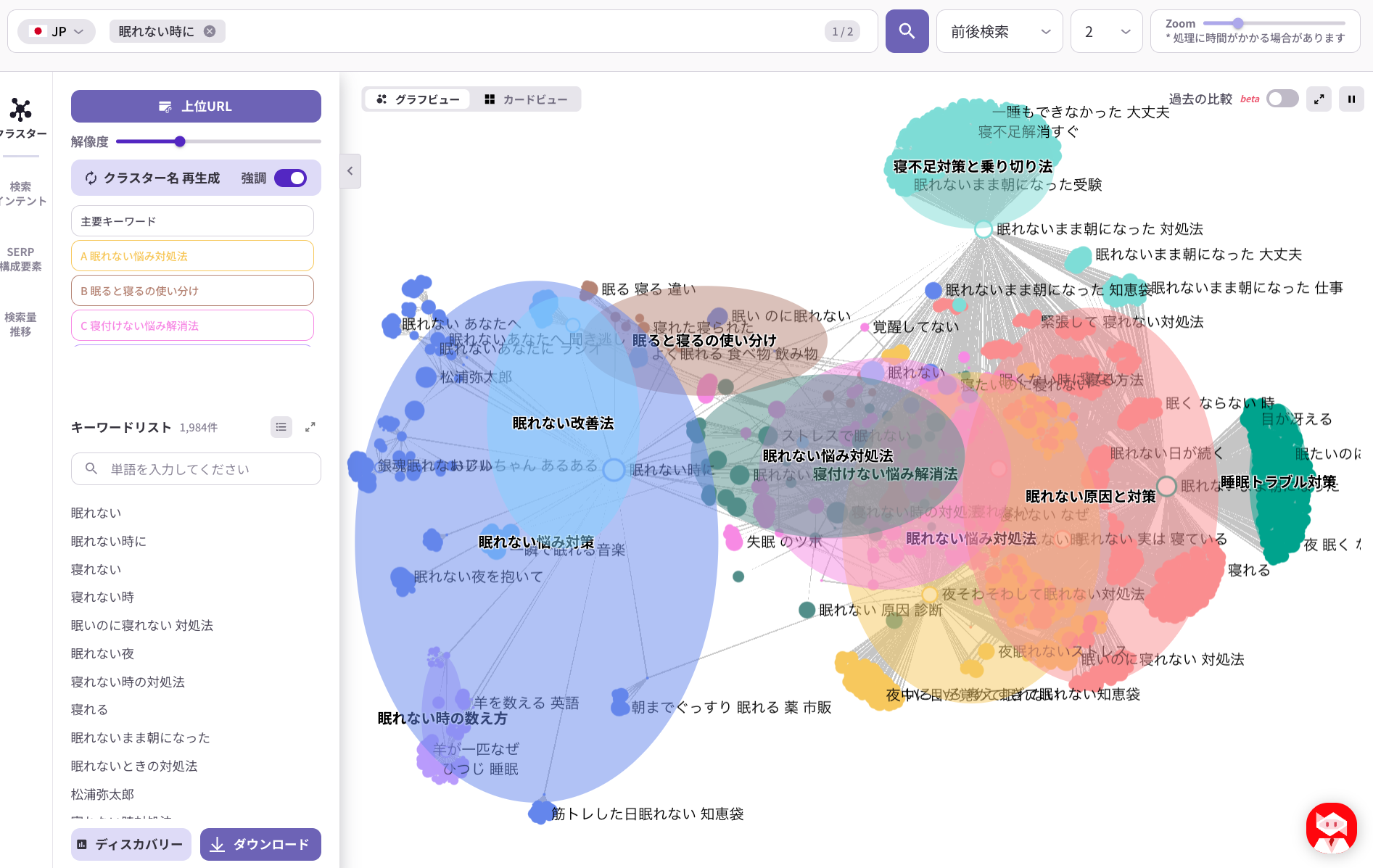Click cluster label 眠れない改善法
The image size is (1373, 868).
tap(563, 423)
